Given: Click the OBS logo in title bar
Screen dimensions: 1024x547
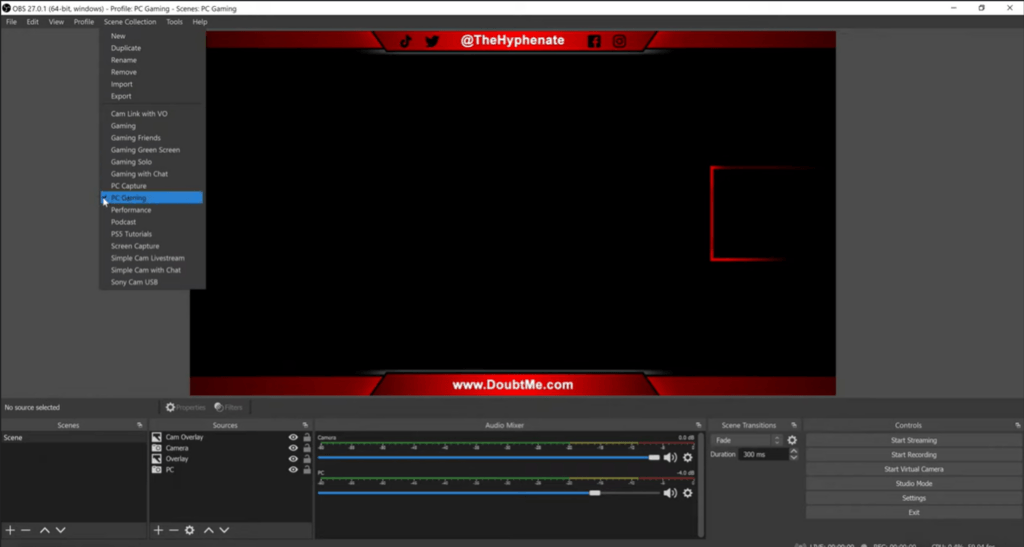Looking at the screenshot, I should pyautogui.click(x=6, y=8).
